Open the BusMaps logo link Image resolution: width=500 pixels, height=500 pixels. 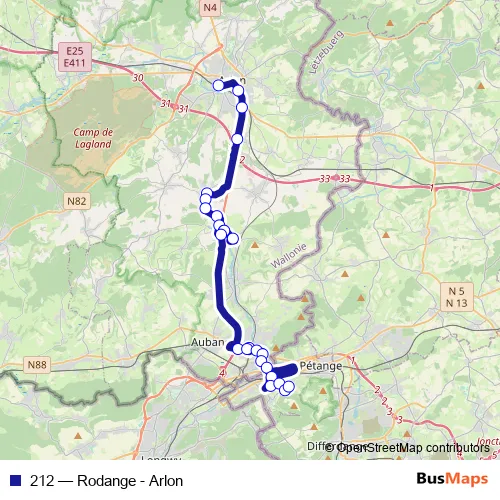(x=452, y=479)
